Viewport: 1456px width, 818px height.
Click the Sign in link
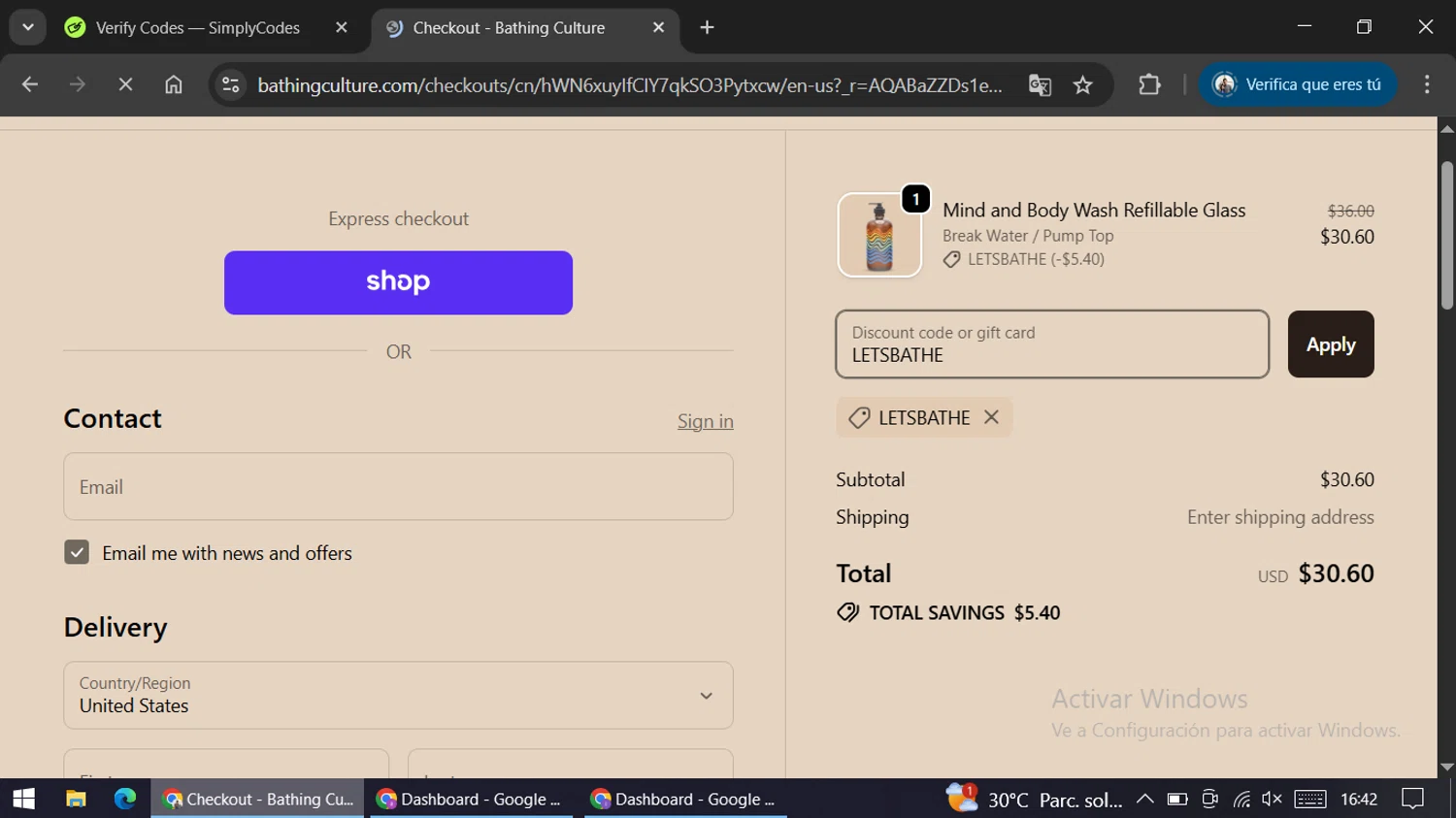pos(705,421)
